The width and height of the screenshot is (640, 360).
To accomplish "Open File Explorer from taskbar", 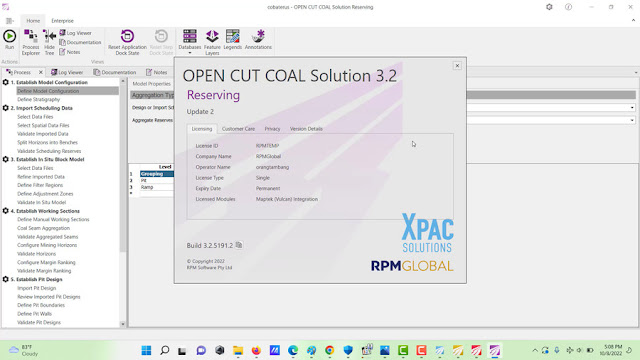I will 238,350.
